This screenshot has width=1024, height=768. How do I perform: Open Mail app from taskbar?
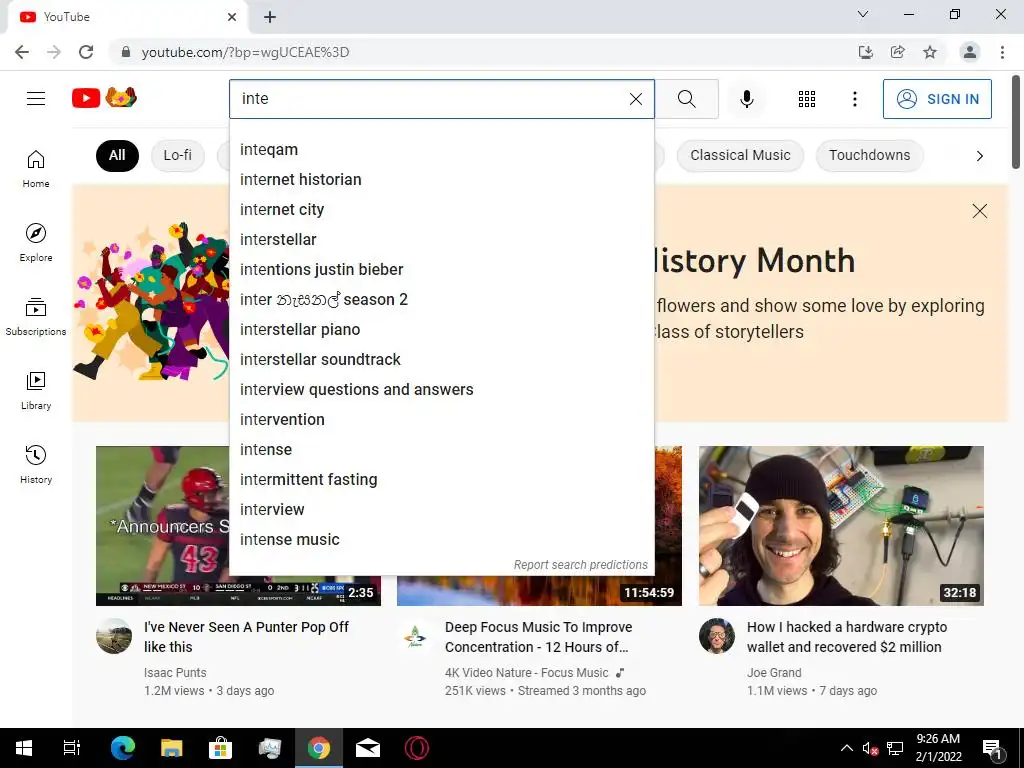point(368,748)
